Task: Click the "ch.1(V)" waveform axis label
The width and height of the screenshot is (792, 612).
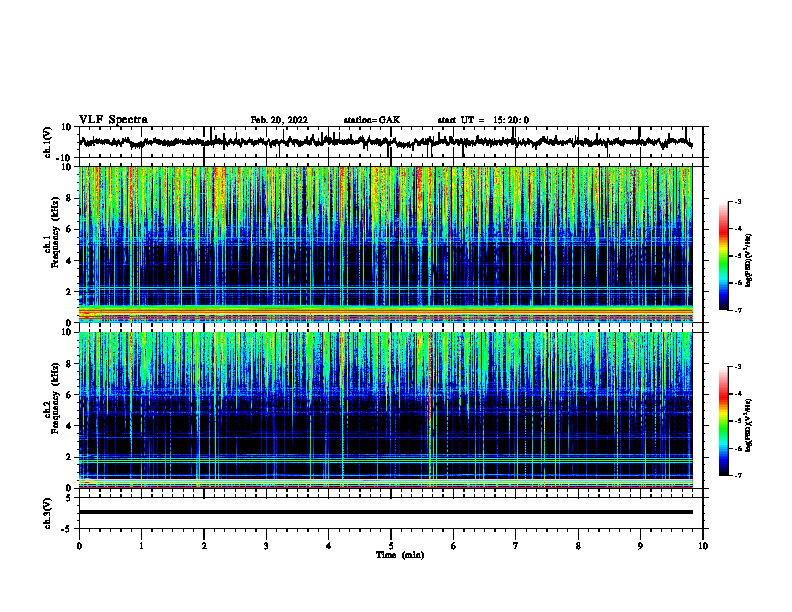Action: [47, 142]
